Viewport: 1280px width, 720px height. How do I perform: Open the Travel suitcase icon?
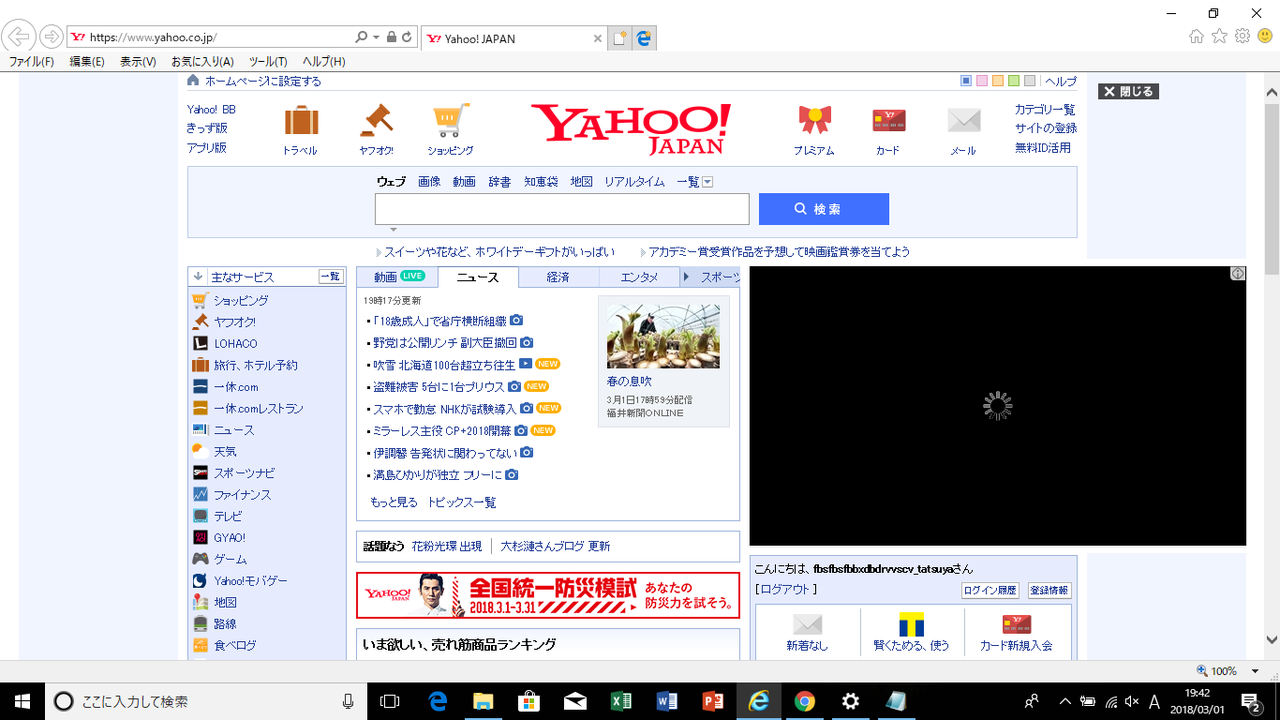[x=301, y=121]
